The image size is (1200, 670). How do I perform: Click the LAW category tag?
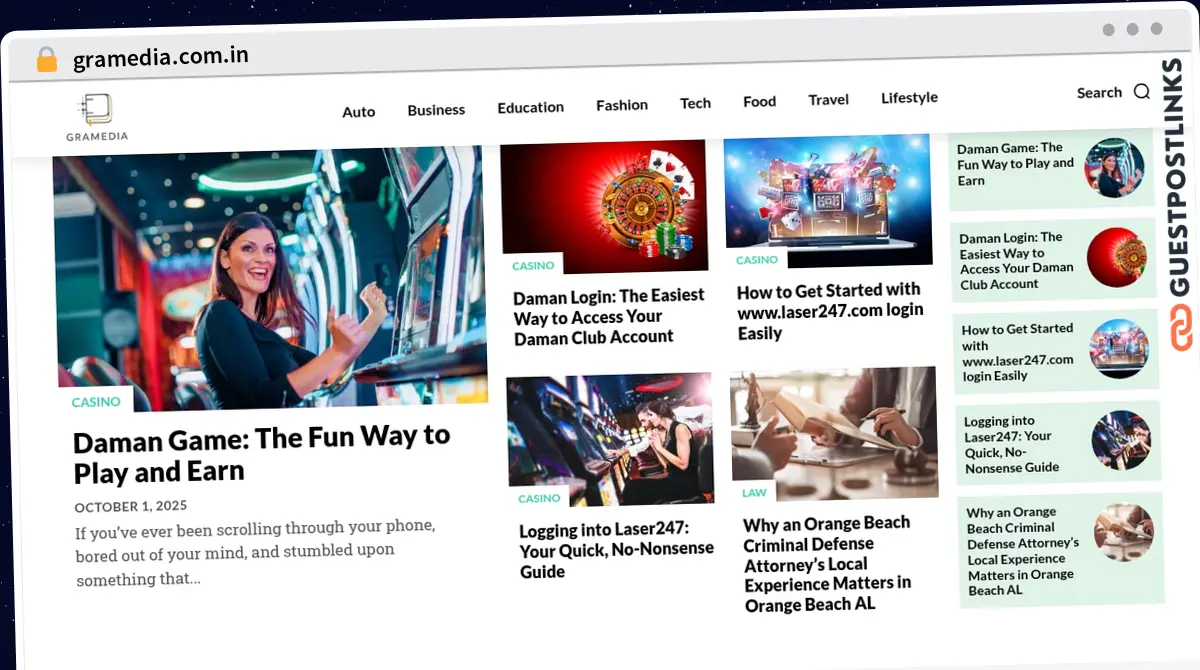755,493
